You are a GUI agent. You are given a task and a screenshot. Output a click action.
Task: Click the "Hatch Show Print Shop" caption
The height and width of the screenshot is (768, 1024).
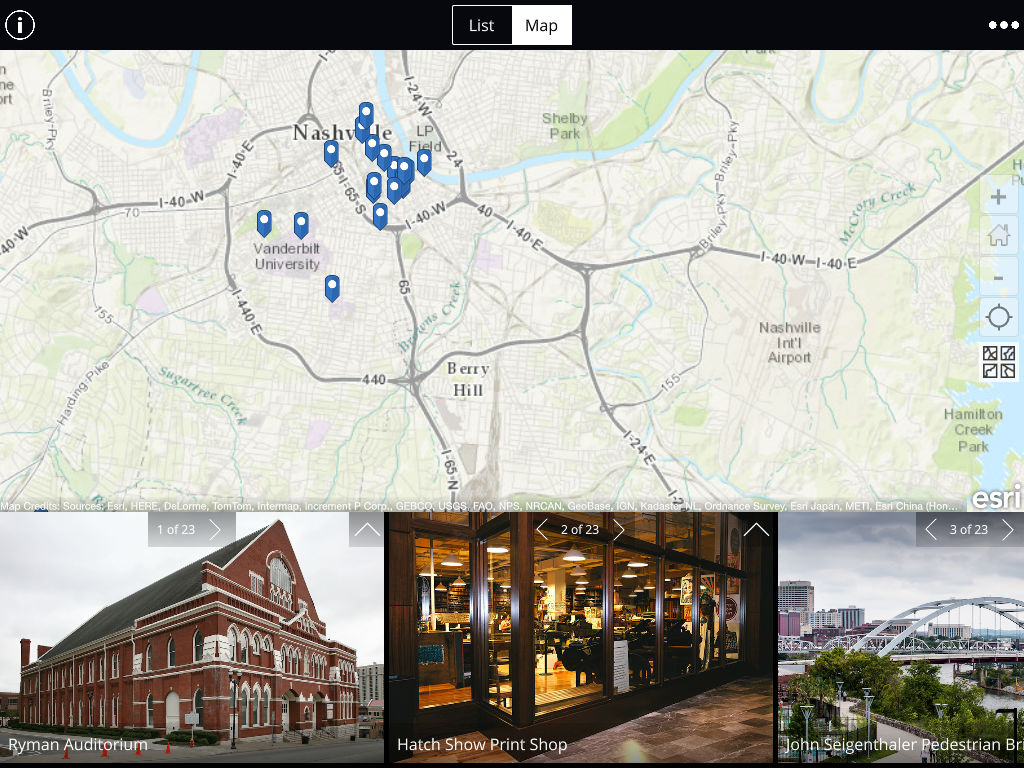tap(482, 744)
